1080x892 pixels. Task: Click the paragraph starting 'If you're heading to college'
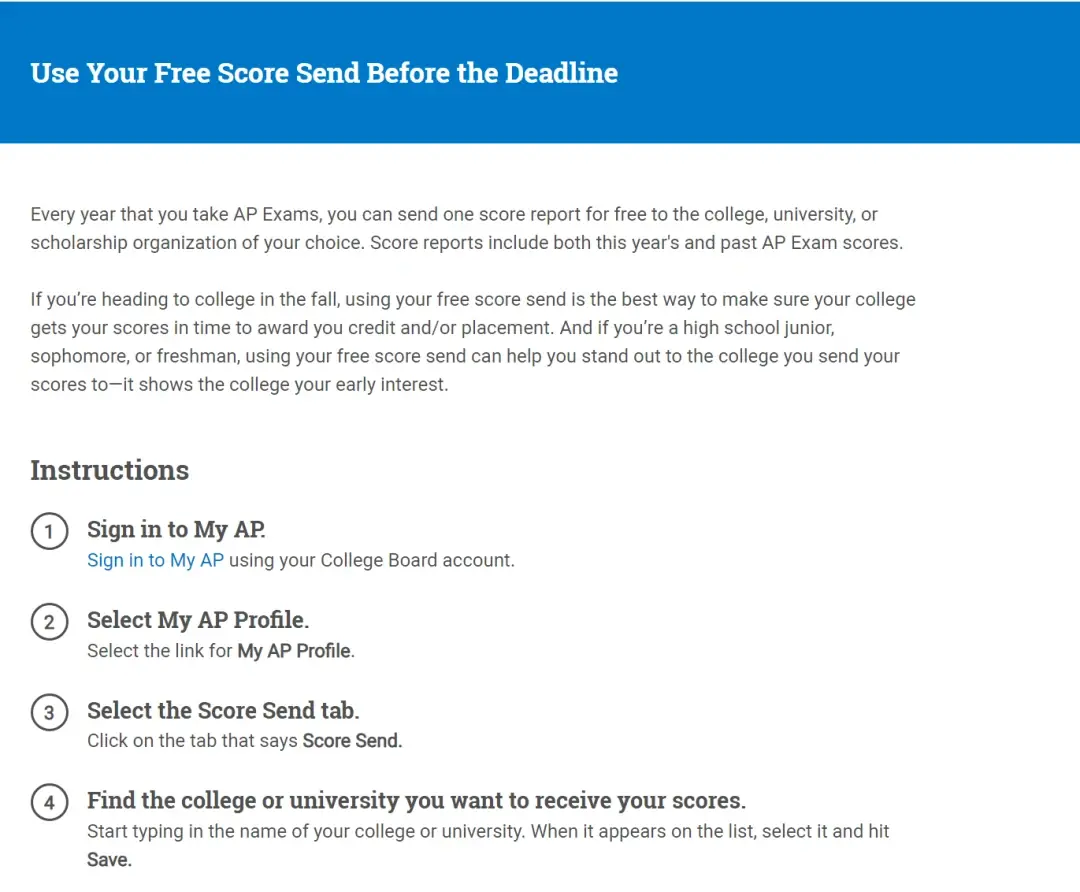473,342
